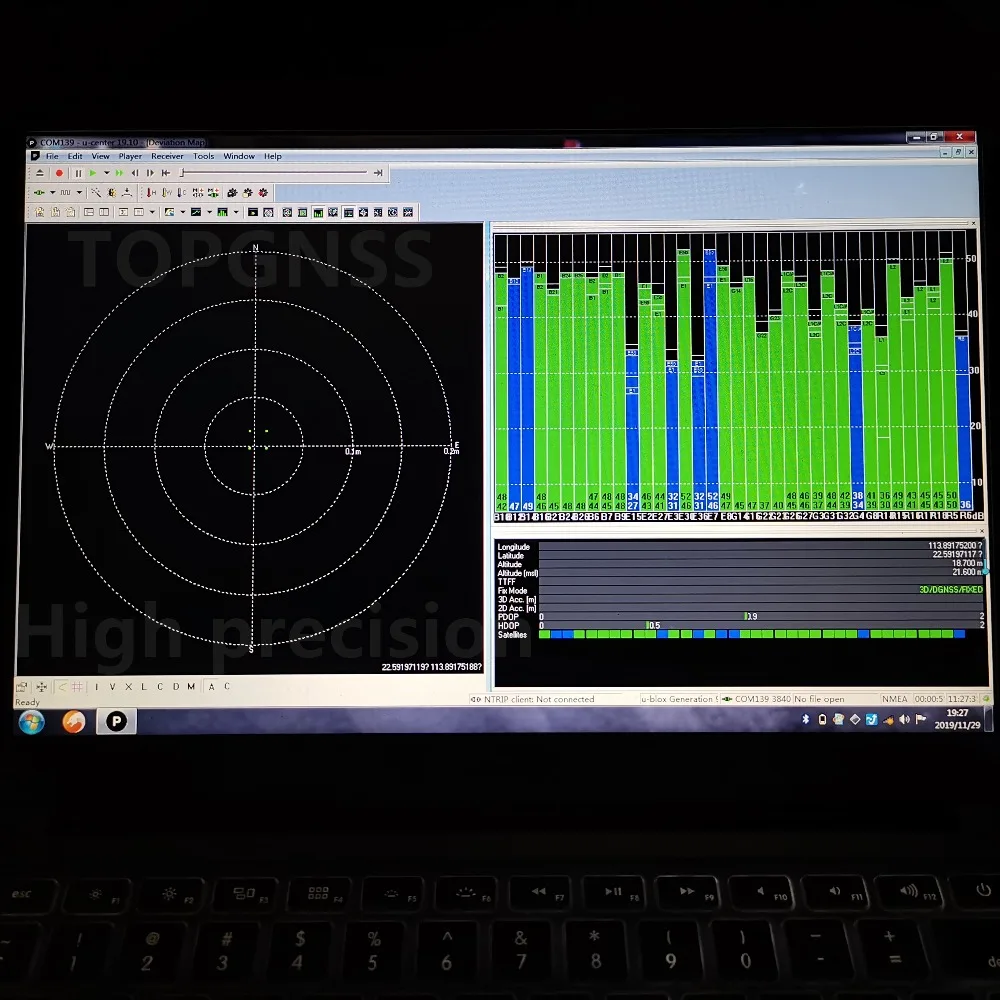Toggle the last icon in docking windows toolbar
The image size is (1000, 1000).
[x=408, y=212]
